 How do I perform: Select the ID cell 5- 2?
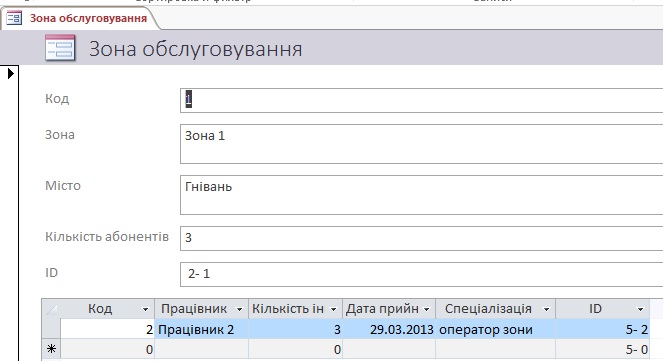603,329
